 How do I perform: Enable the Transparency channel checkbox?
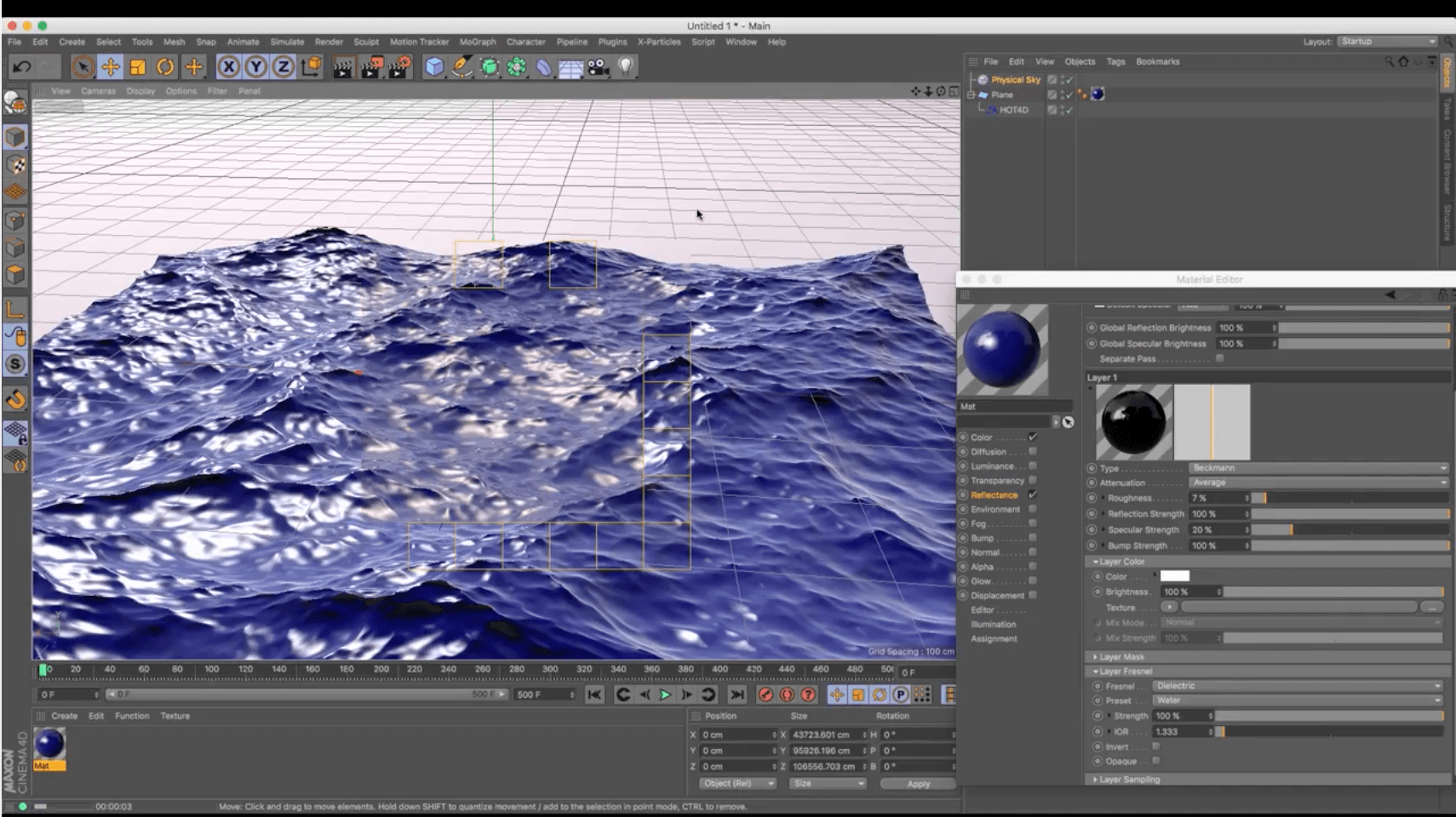pyautogui.click(x=1033, y=480)
